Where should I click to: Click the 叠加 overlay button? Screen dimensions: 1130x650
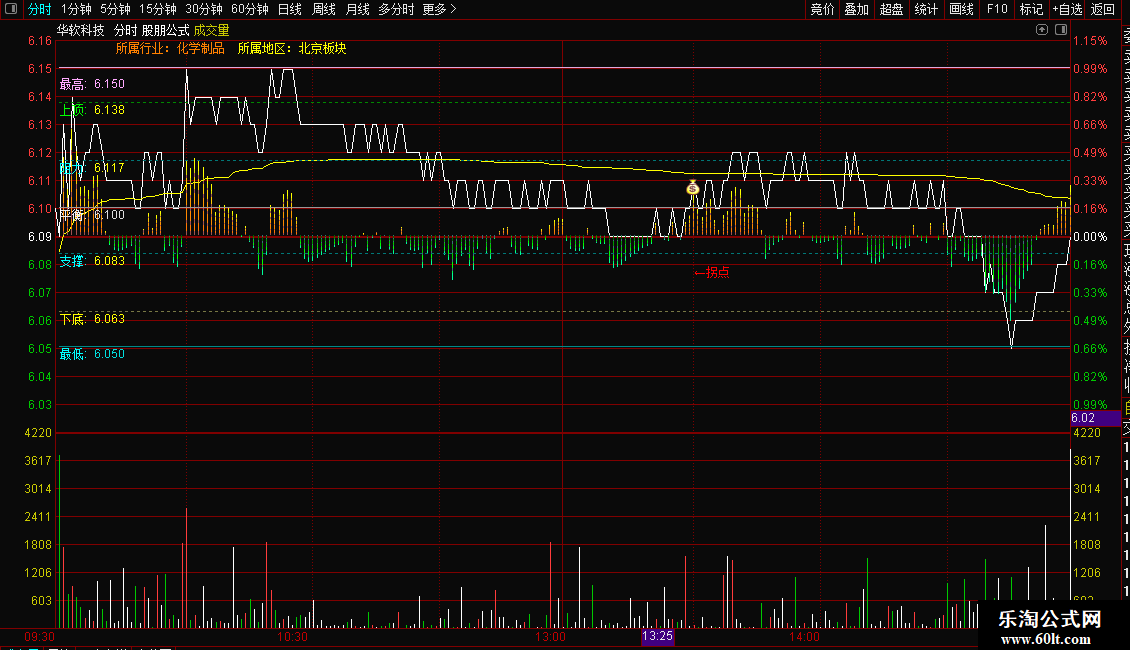point(857,9)
